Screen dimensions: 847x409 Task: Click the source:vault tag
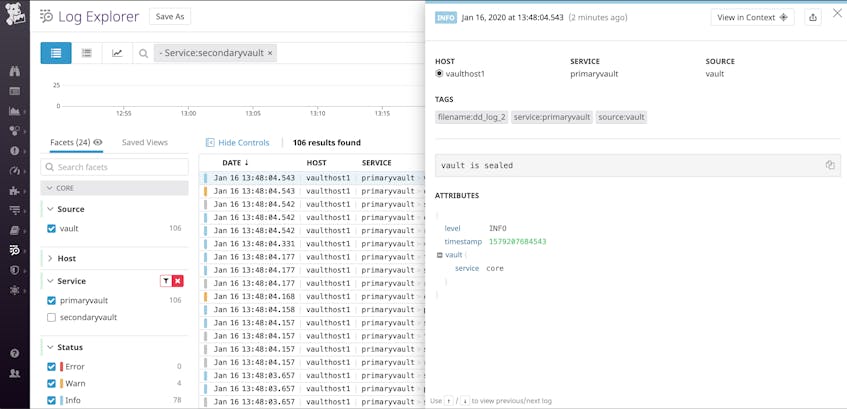[x=621, y=117]
